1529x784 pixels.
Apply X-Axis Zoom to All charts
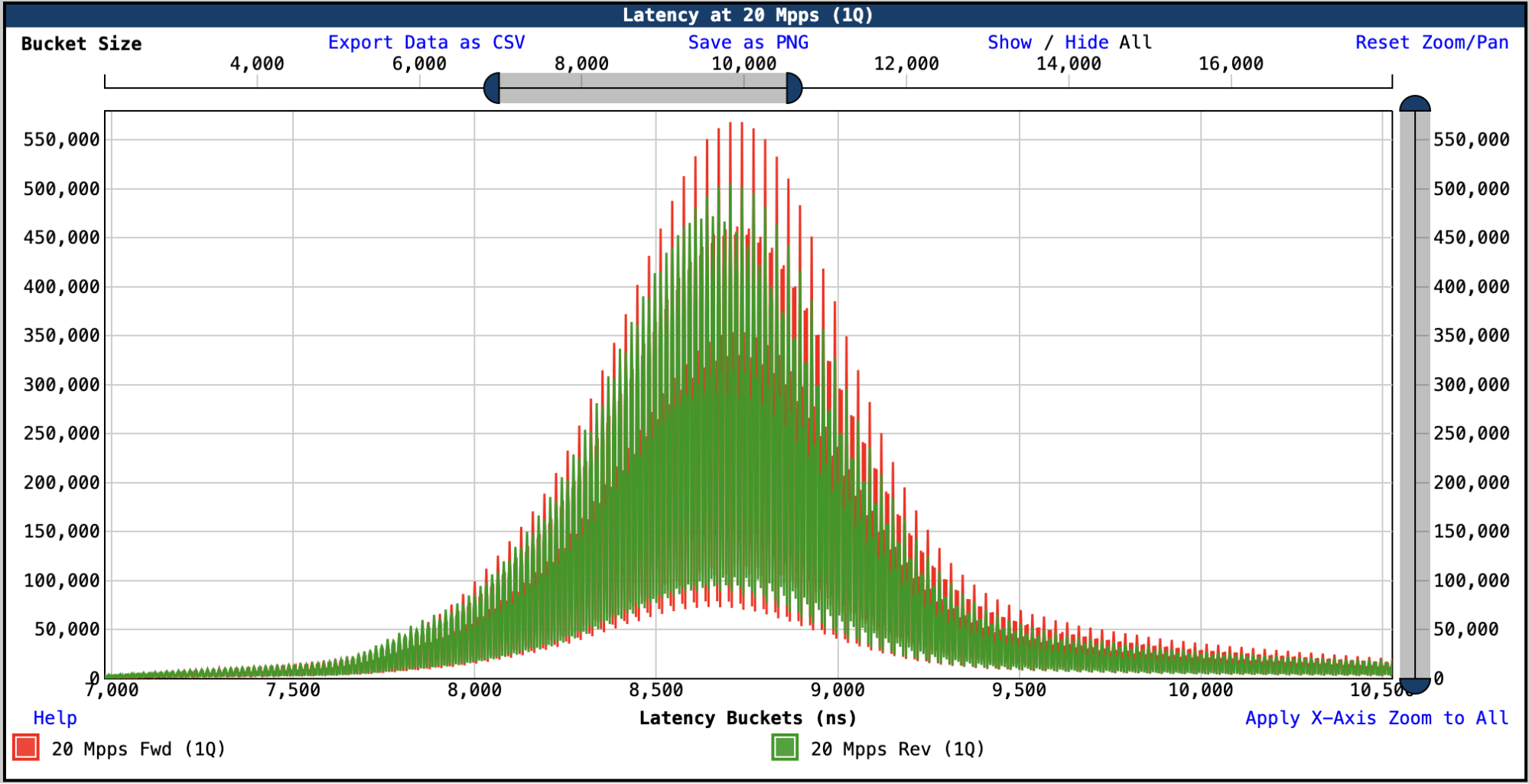tap(1376, 718)
